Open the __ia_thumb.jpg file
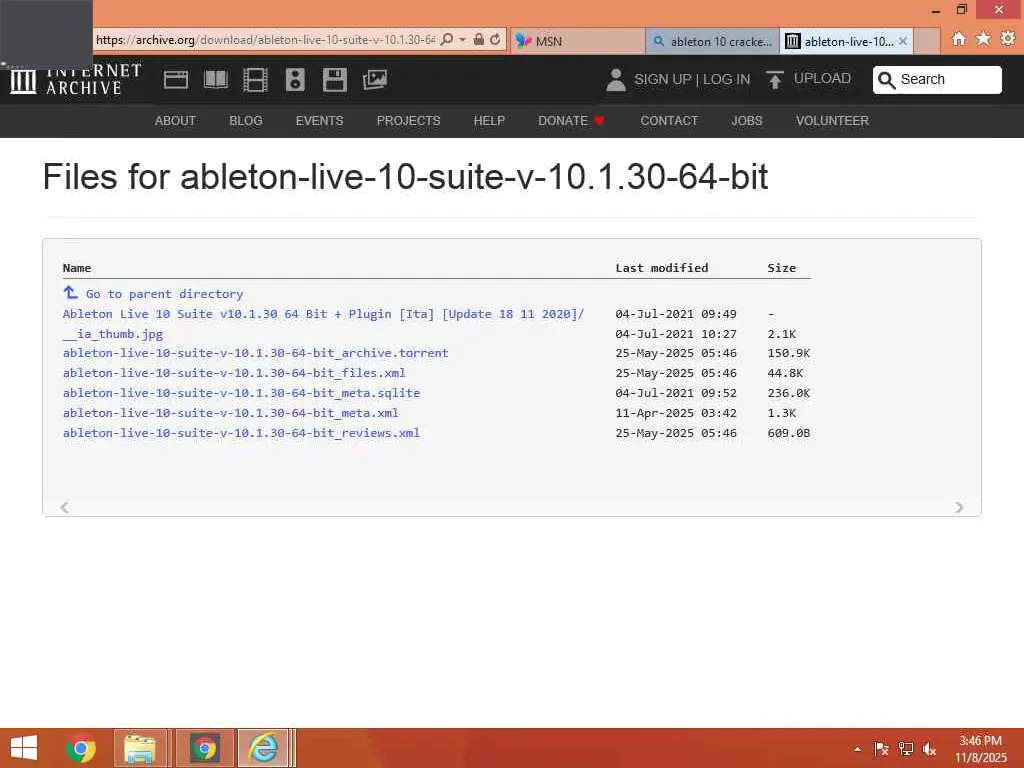The width and height of the screenshot is (1024, 768). 113,334
